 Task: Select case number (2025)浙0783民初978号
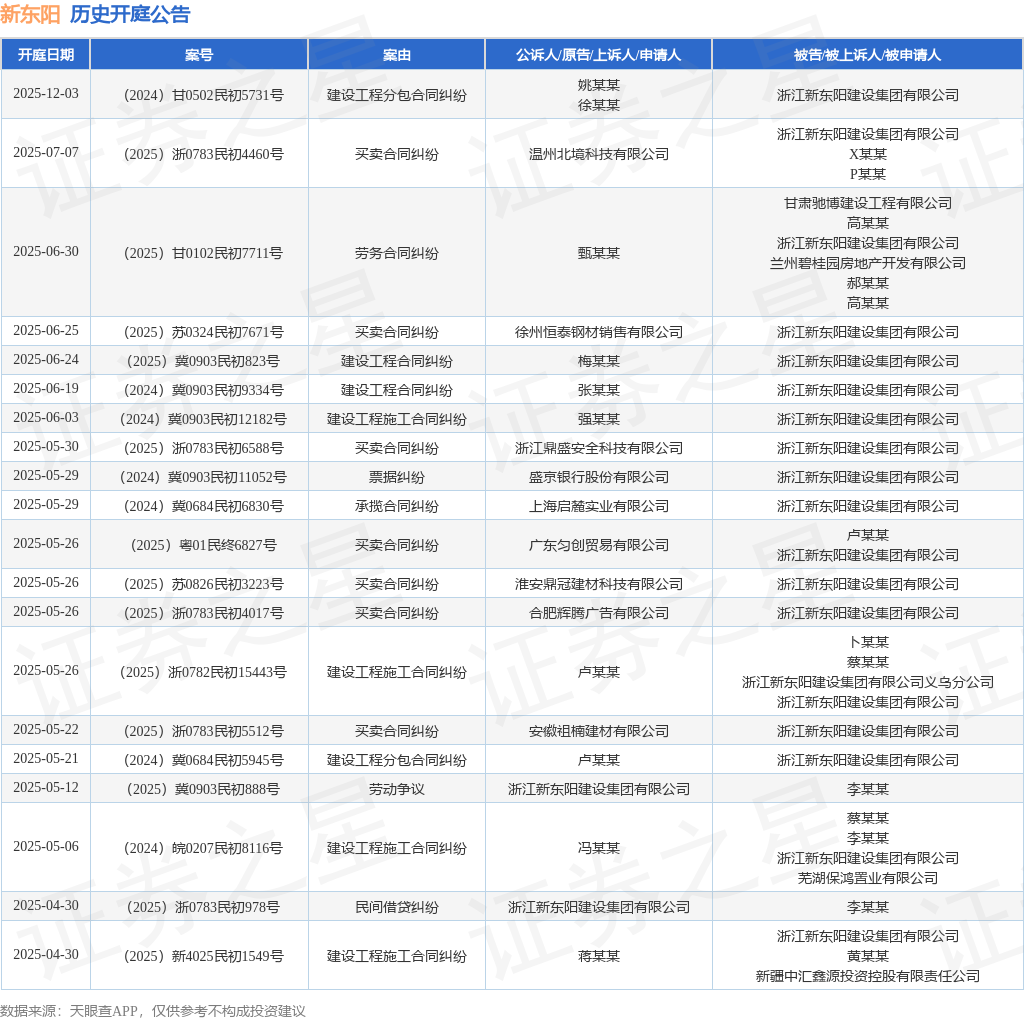(203, 907)
